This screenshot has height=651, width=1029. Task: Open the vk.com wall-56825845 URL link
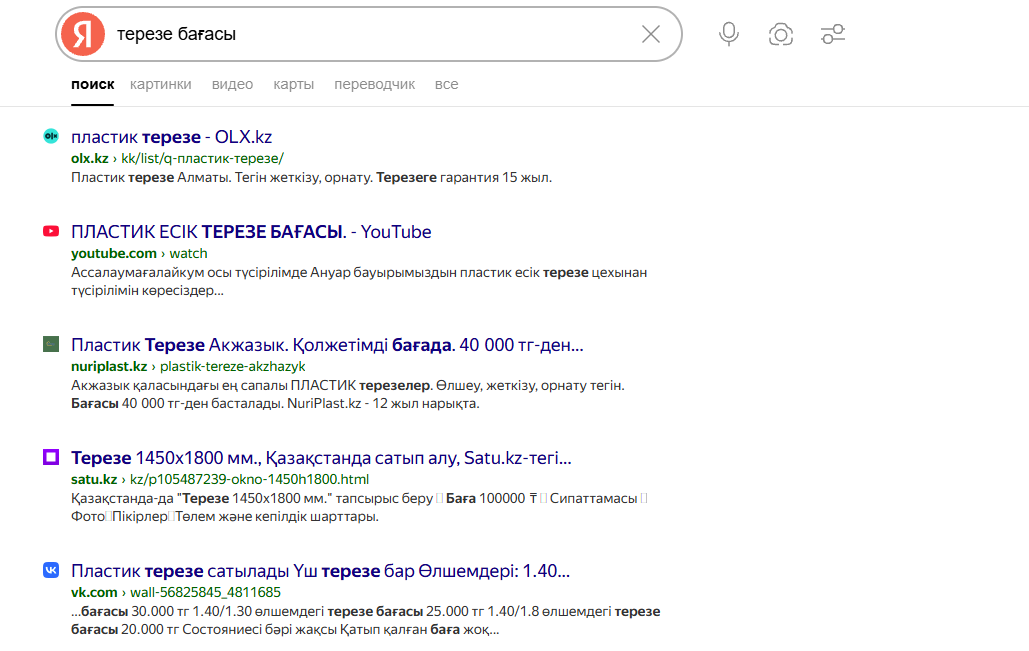pos(176,592)
